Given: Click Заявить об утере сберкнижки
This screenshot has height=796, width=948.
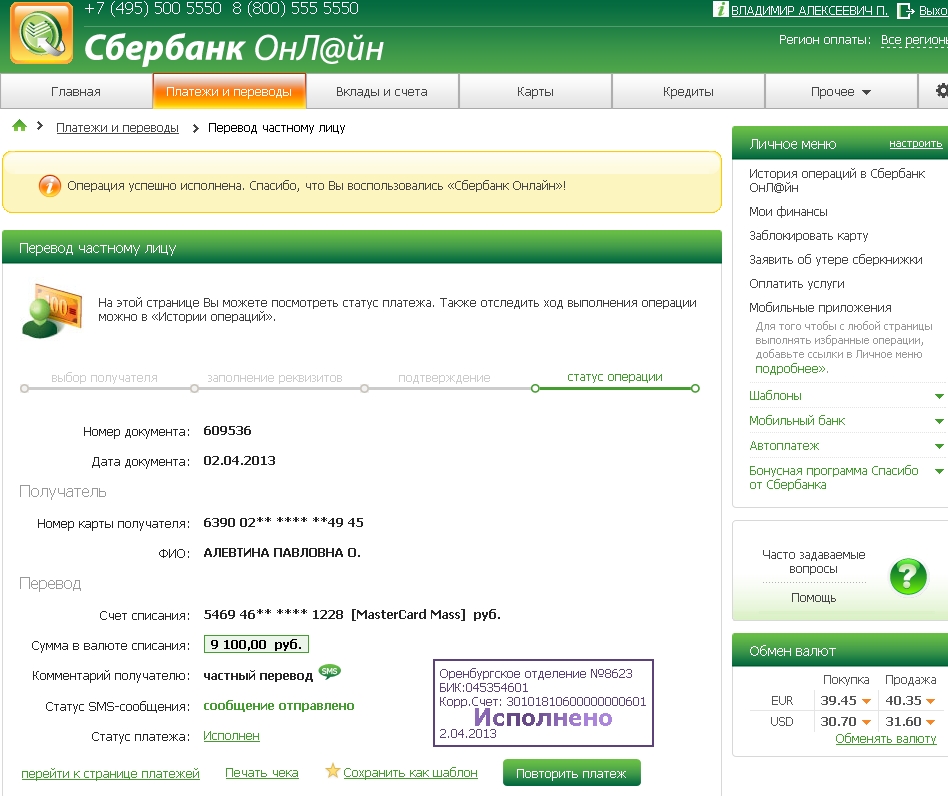Looking at the screenshot, I should [x=836, y=259].
